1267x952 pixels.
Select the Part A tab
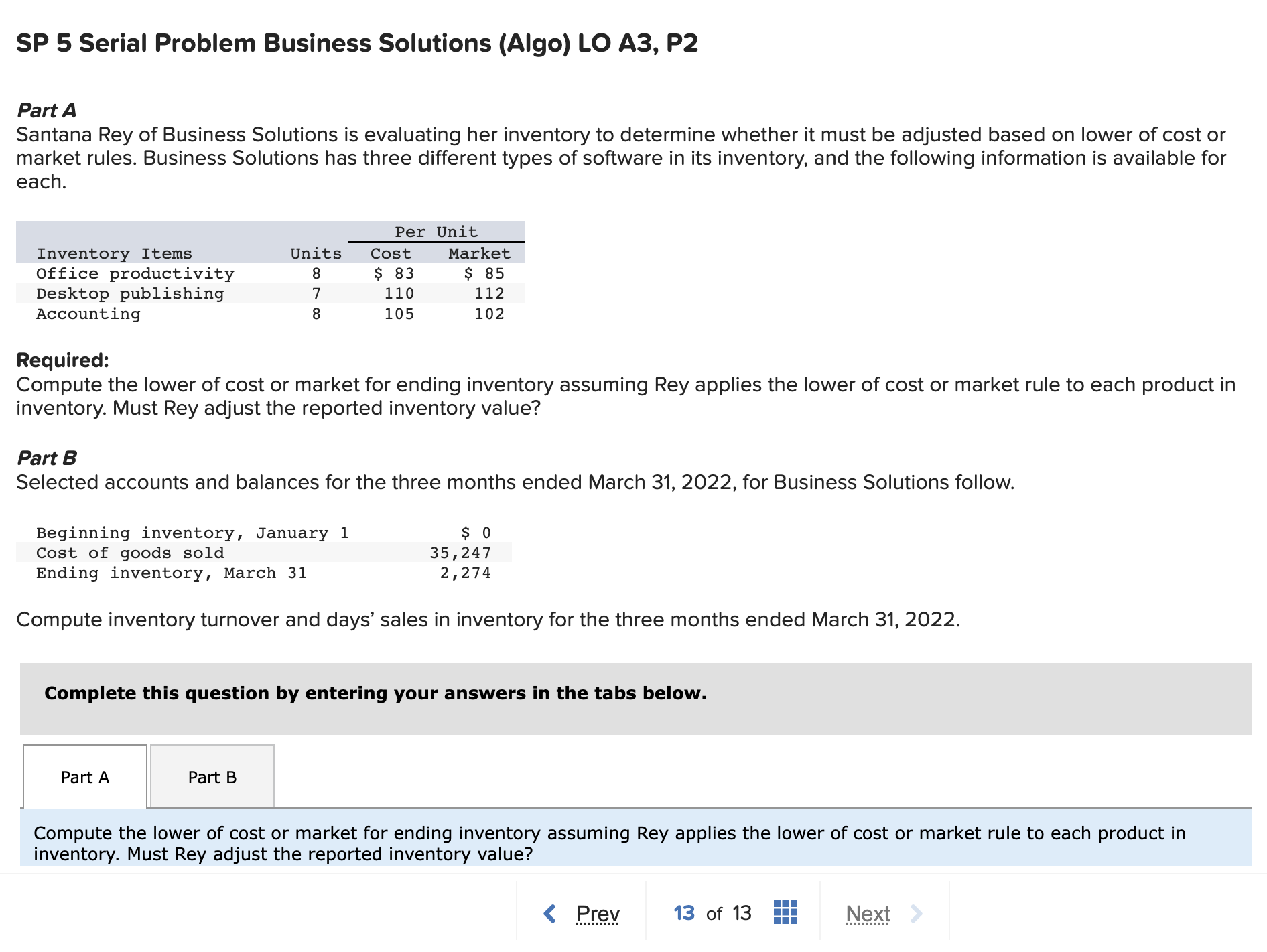pos(84,777)
